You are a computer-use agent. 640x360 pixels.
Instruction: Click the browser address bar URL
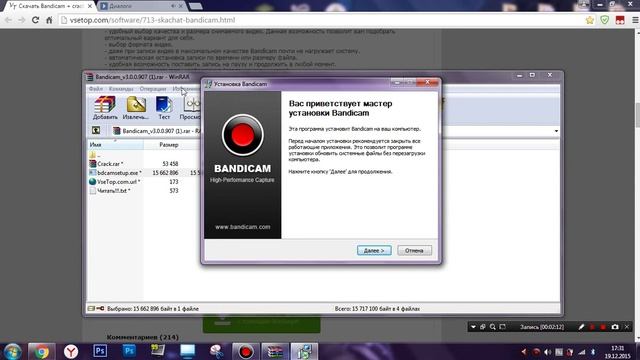[x=153, y=20]
